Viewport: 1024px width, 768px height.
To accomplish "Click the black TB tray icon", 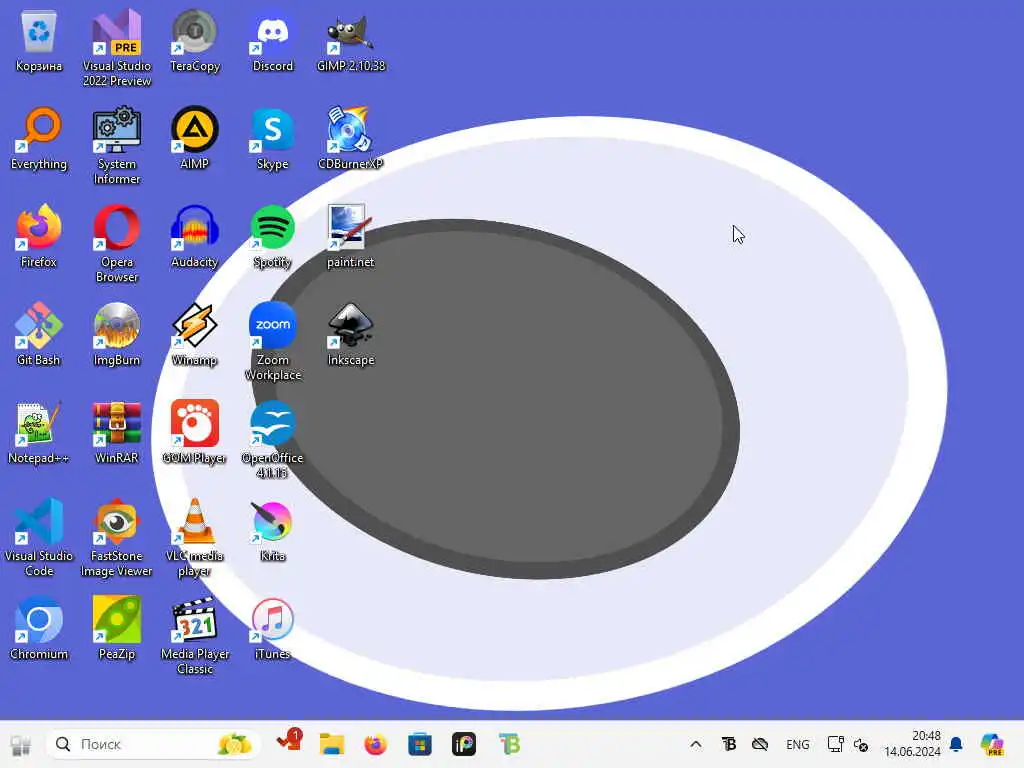I will (x=728, y=744).
